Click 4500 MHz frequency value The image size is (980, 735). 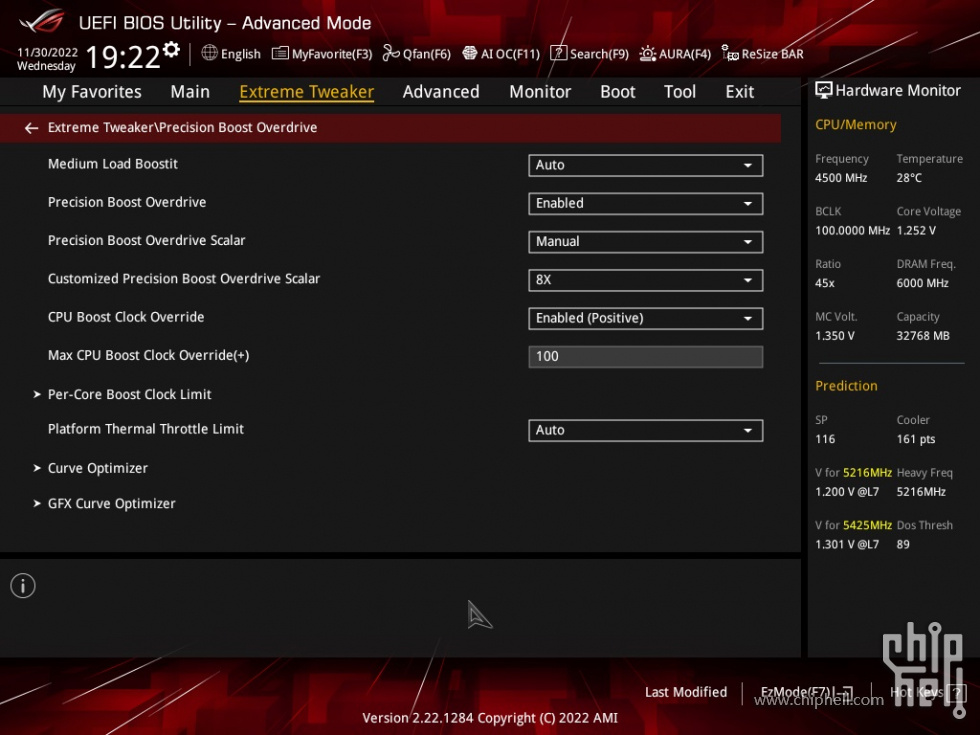click(841, 178)
